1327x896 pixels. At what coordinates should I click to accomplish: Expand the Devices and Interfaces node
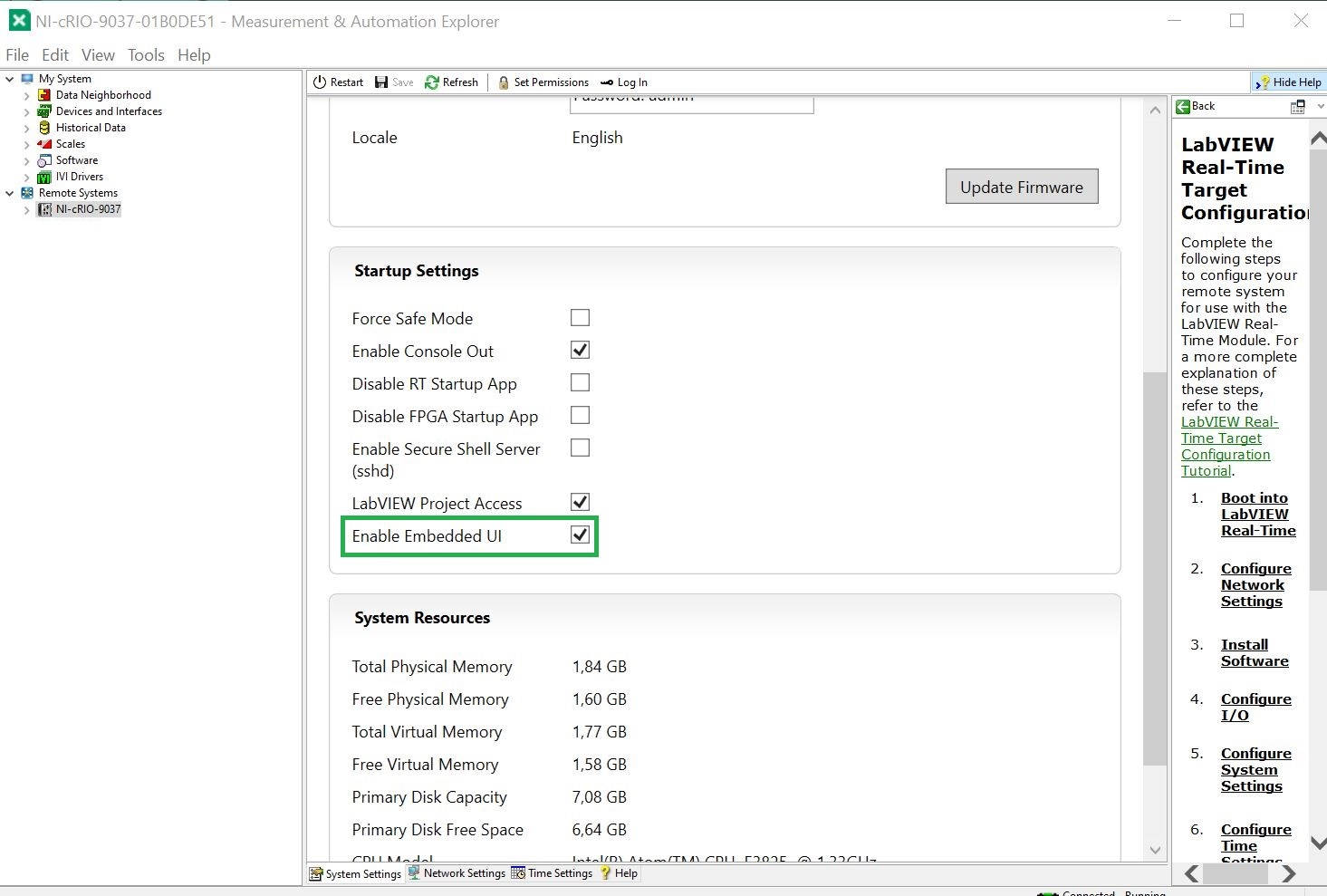point(26,111)
